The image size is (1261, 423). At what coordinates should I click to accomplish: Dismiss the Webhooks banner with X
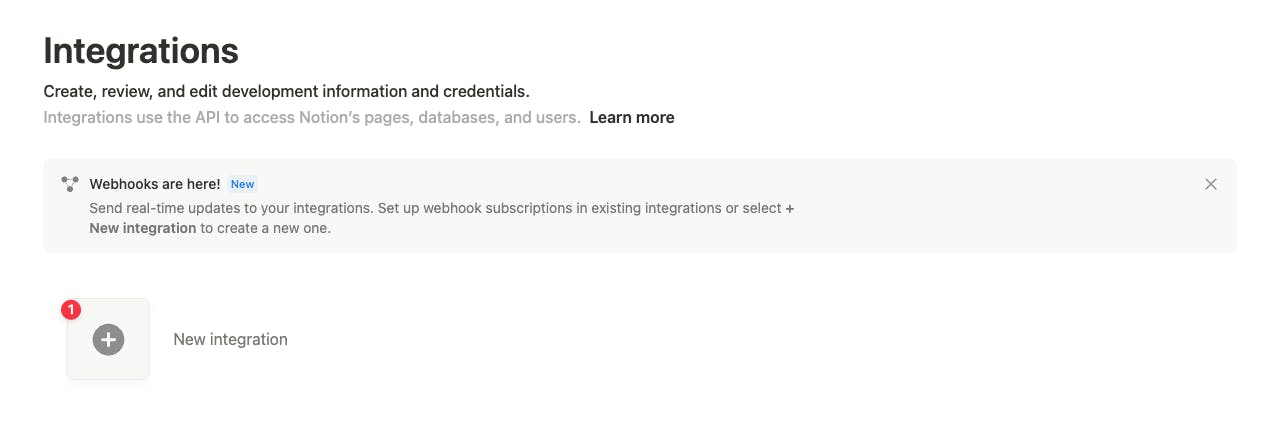[x=1211, y=184]
